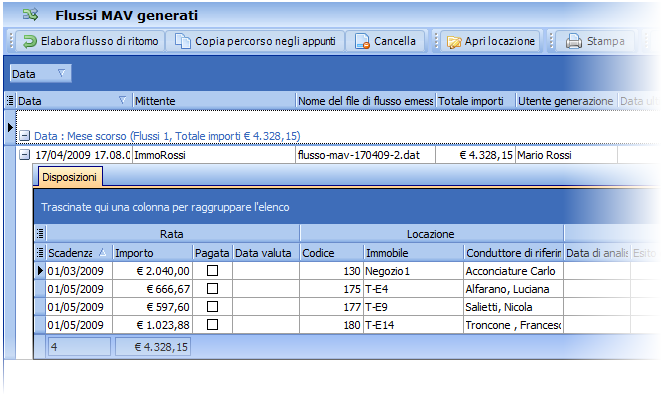Sort by Totale importi column header
Screen dimensions: 662x395
coord(475,101)
